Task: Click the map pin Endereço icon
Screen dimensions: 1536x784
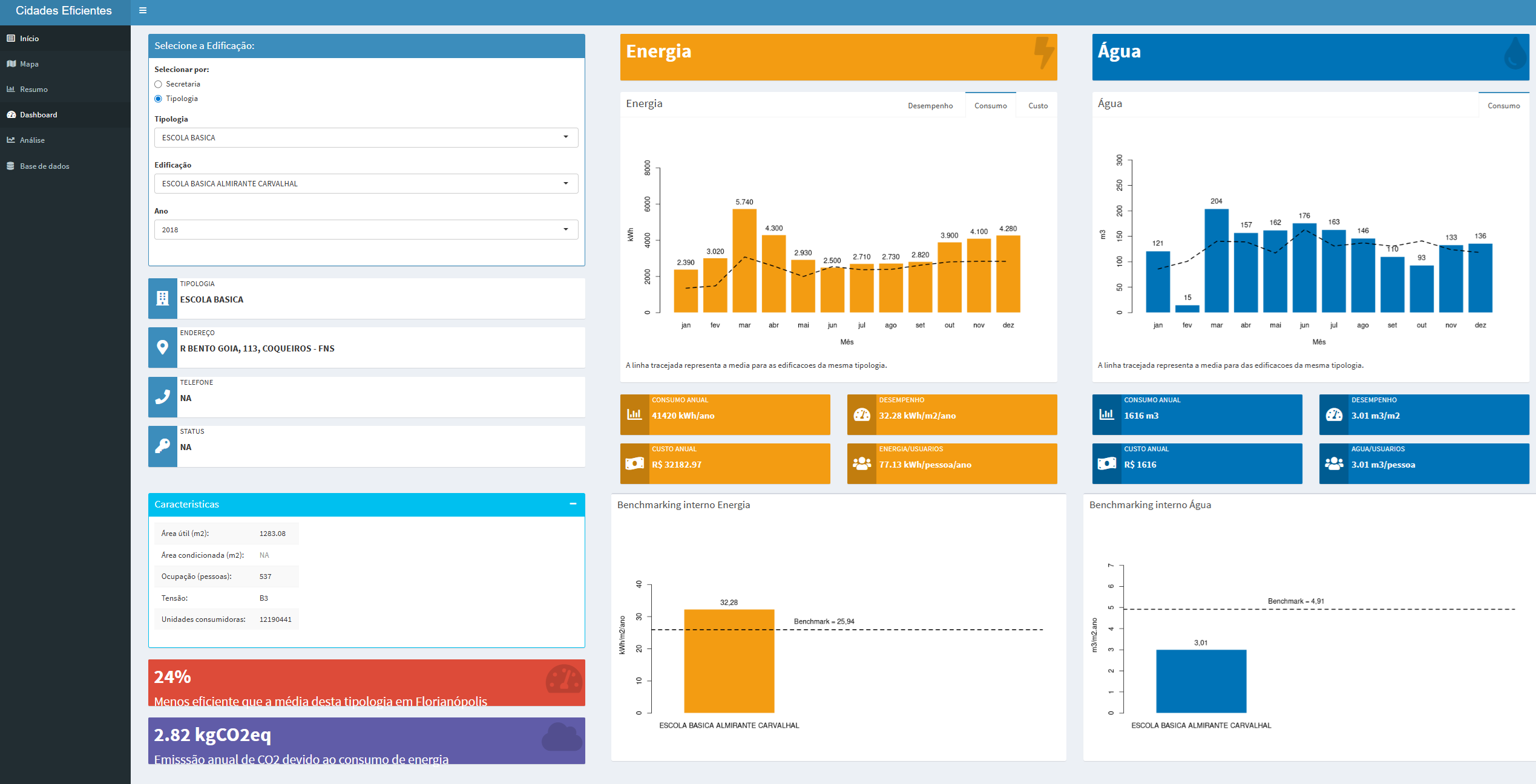Action: pos(162,347)
